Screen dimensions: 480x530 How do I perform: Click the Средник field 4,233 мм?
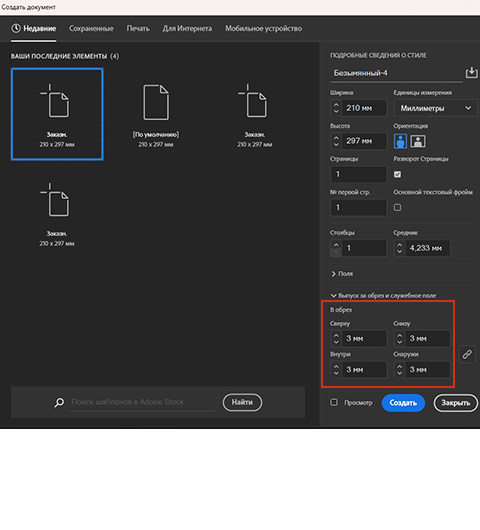click(428, 248)
